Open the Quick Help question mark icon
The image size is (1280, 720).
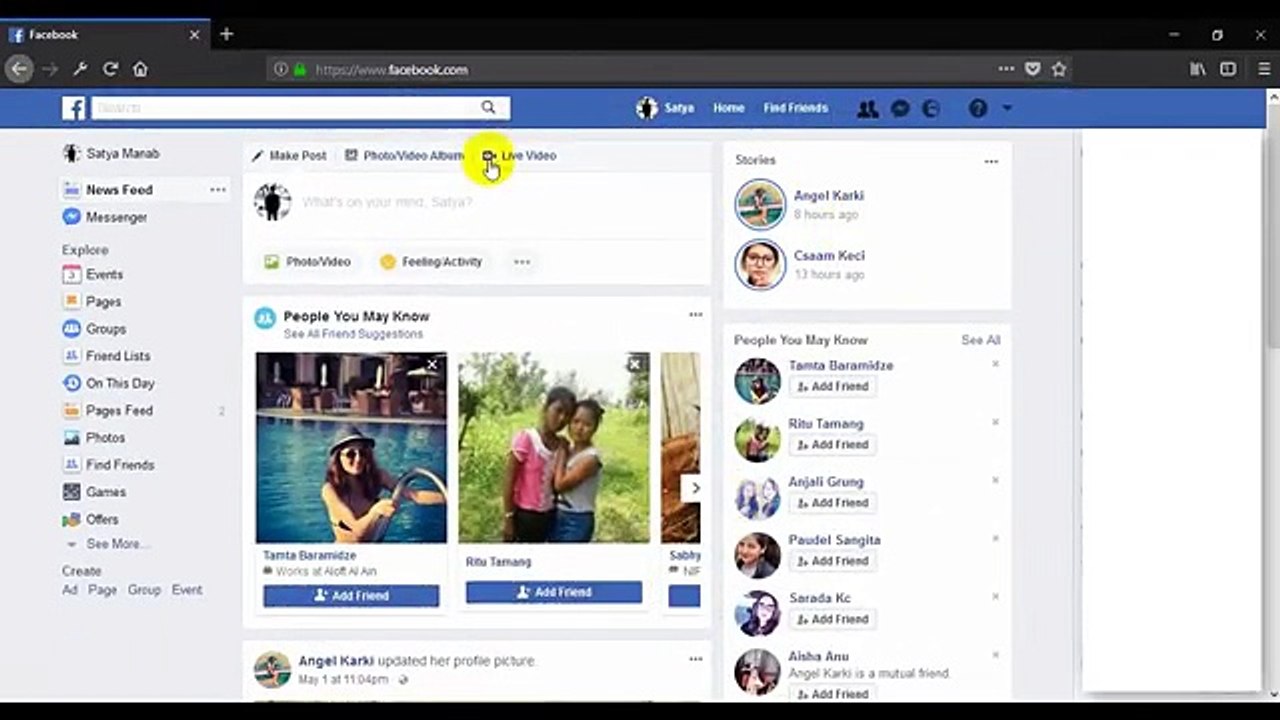point(978,109)
